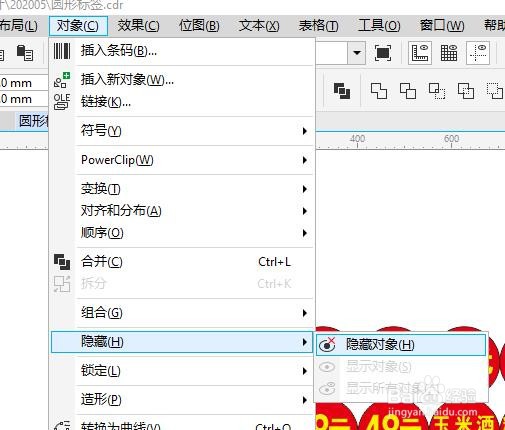Toggle the show grid icon
505x430 pixels.
449,53
